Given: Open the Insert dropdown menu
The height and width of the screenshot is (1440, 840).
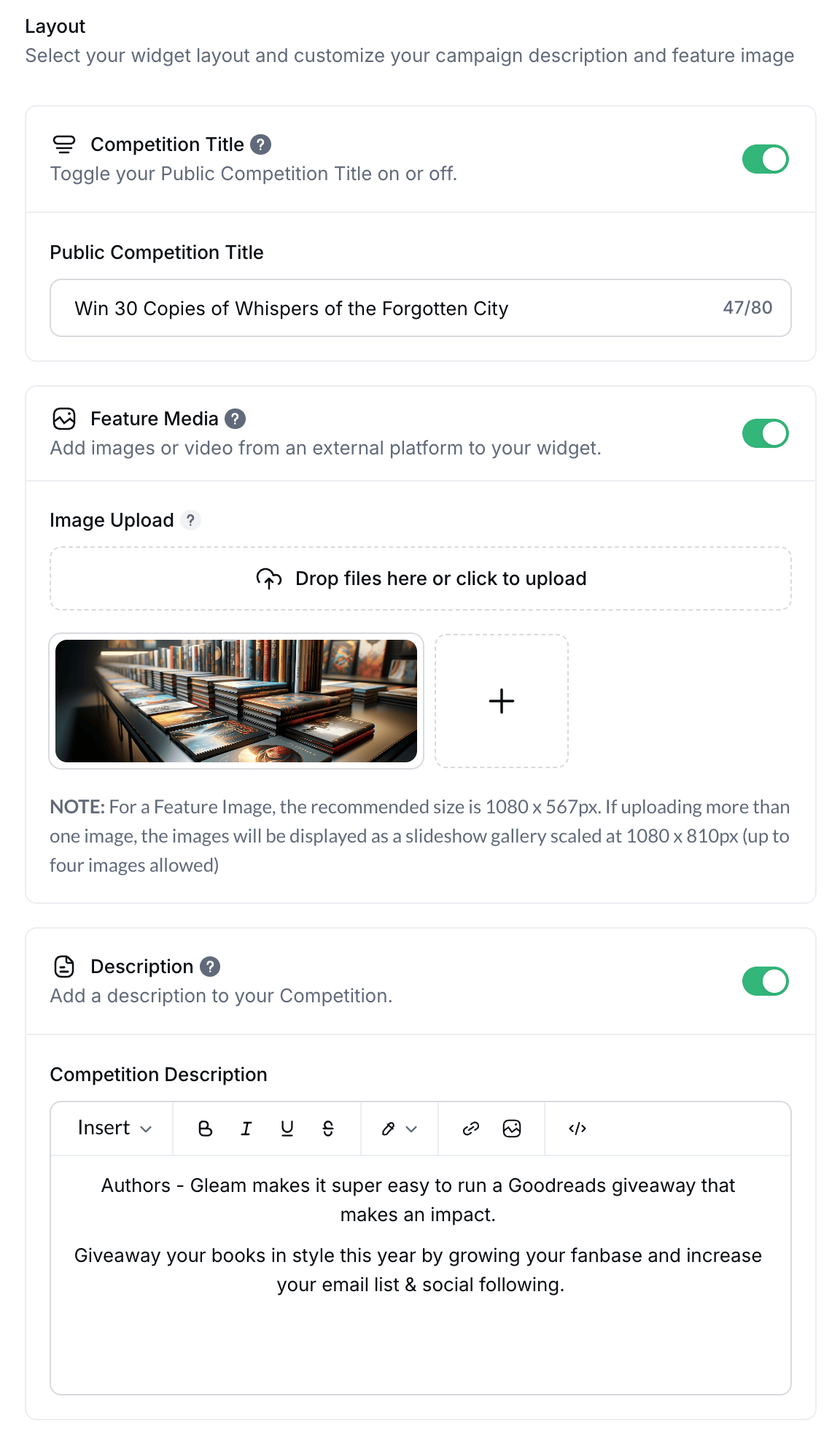Looking at the screenshot, I should (x=114, y=1129).
